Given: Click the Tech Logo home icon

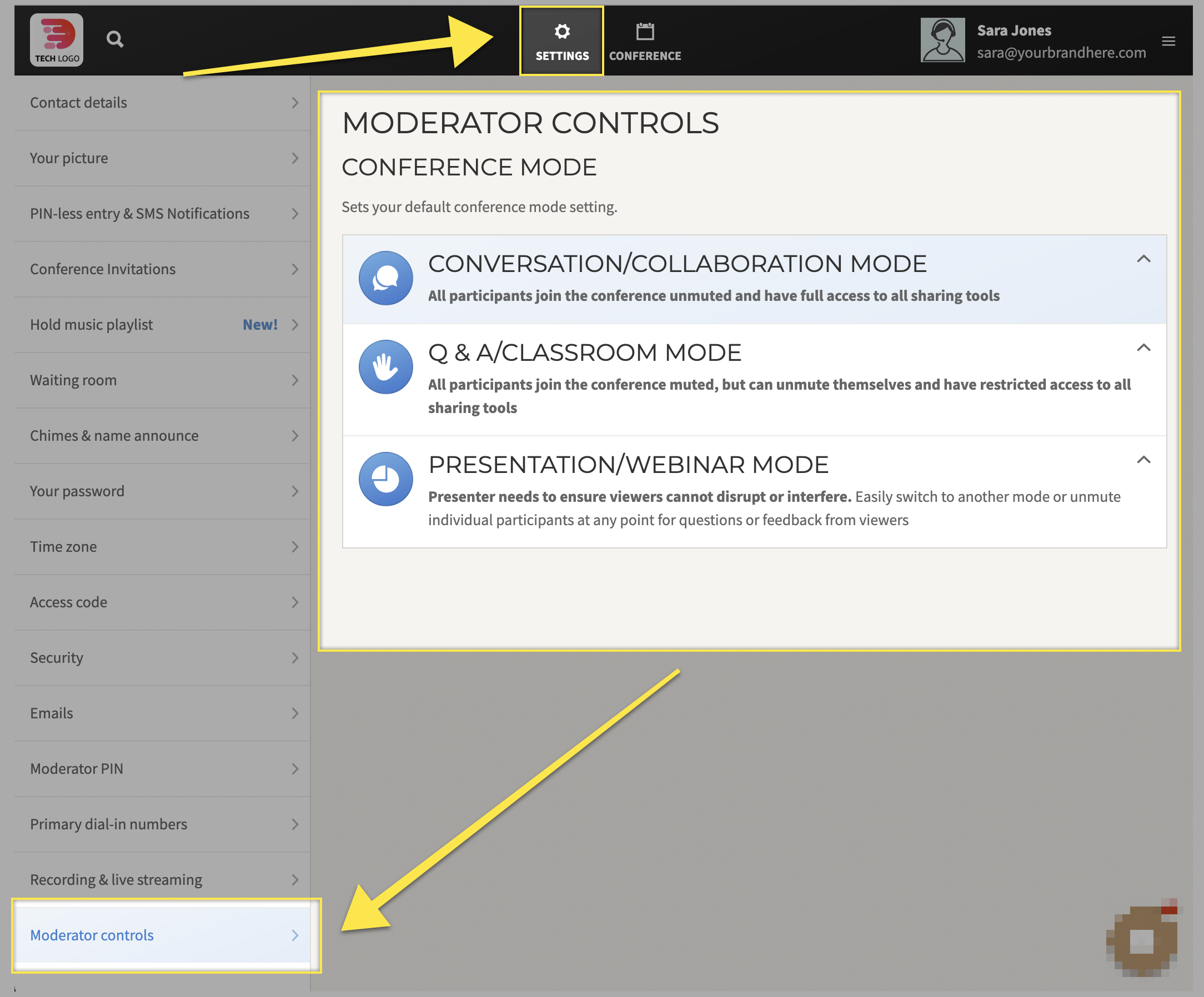Looking at the screenshot, I should click(x=56, y=39).
